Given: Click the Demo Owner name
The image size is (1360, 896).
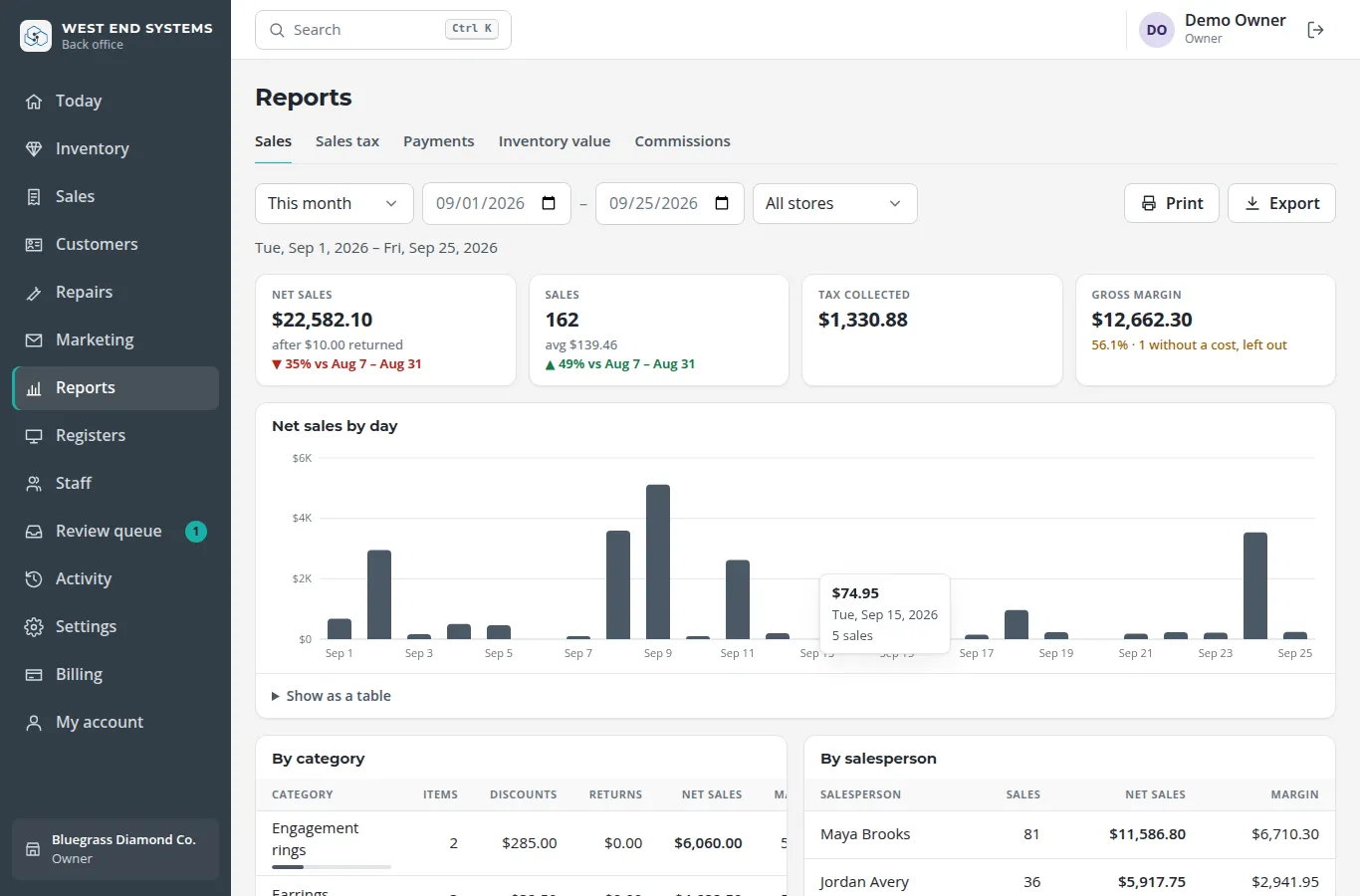Looking at the screenshot, I should [1235, 20].
